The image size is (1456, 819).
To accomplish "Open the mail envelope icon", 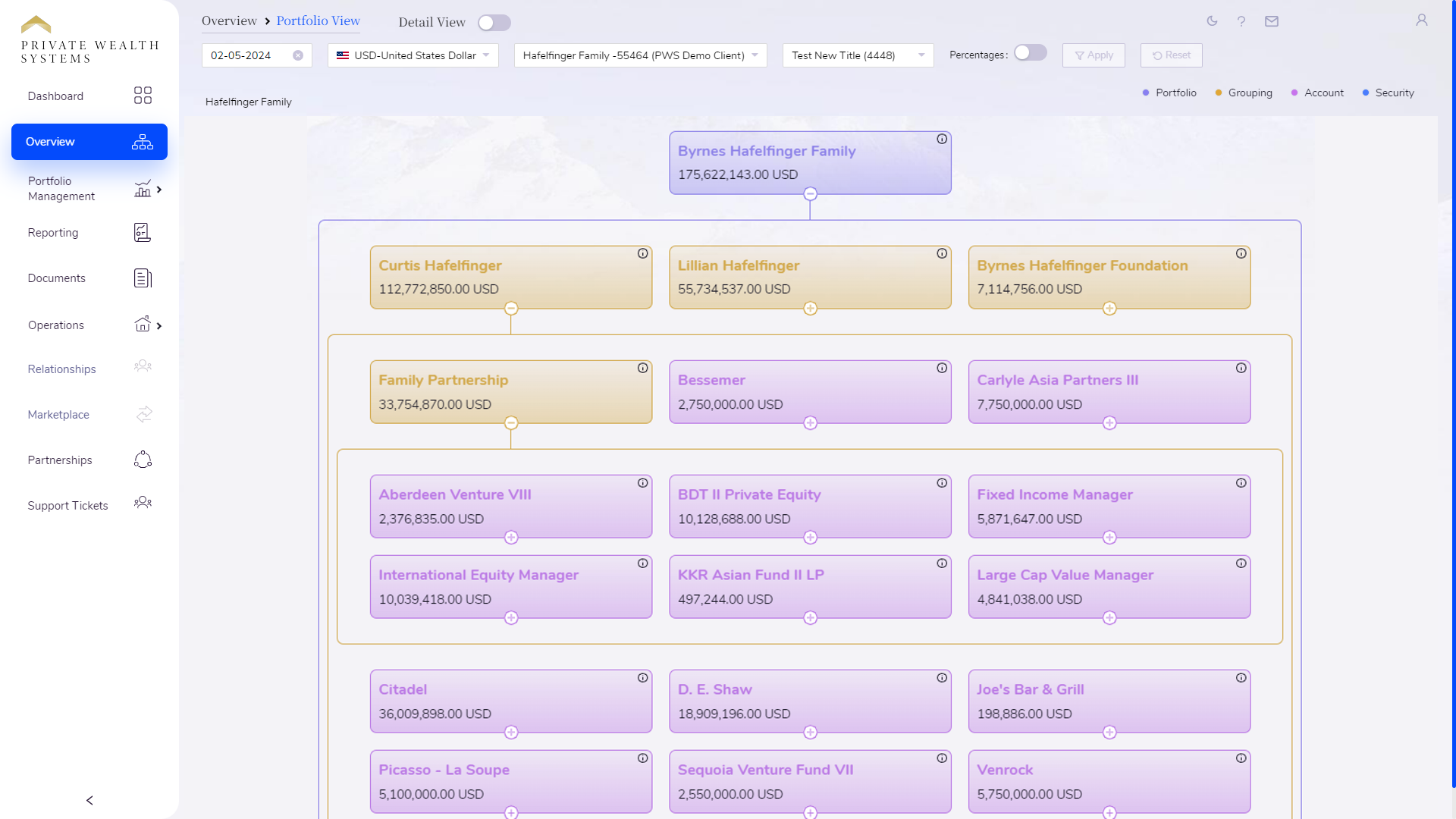I will pyautogui.click(x=1272, y=21).
